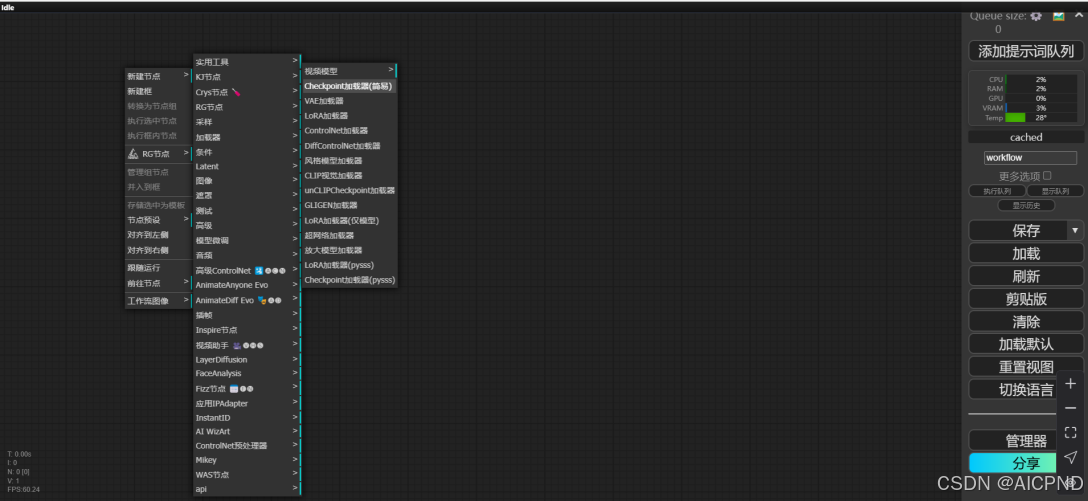Choose Checkpoint加载器(pysss)
The width and height of the screenshot is (1088, 501).
tap(349, 280)
